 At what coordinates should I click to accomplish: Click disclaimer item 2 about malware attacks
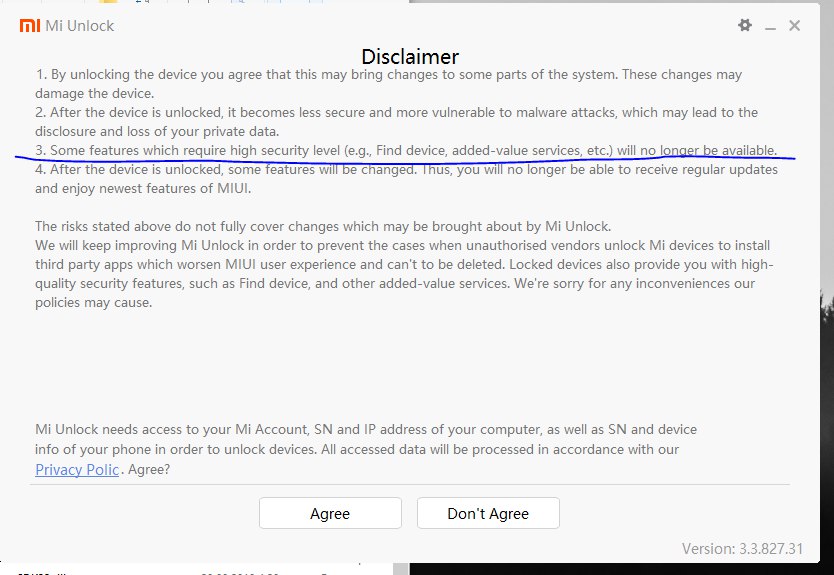click(396, 122)
